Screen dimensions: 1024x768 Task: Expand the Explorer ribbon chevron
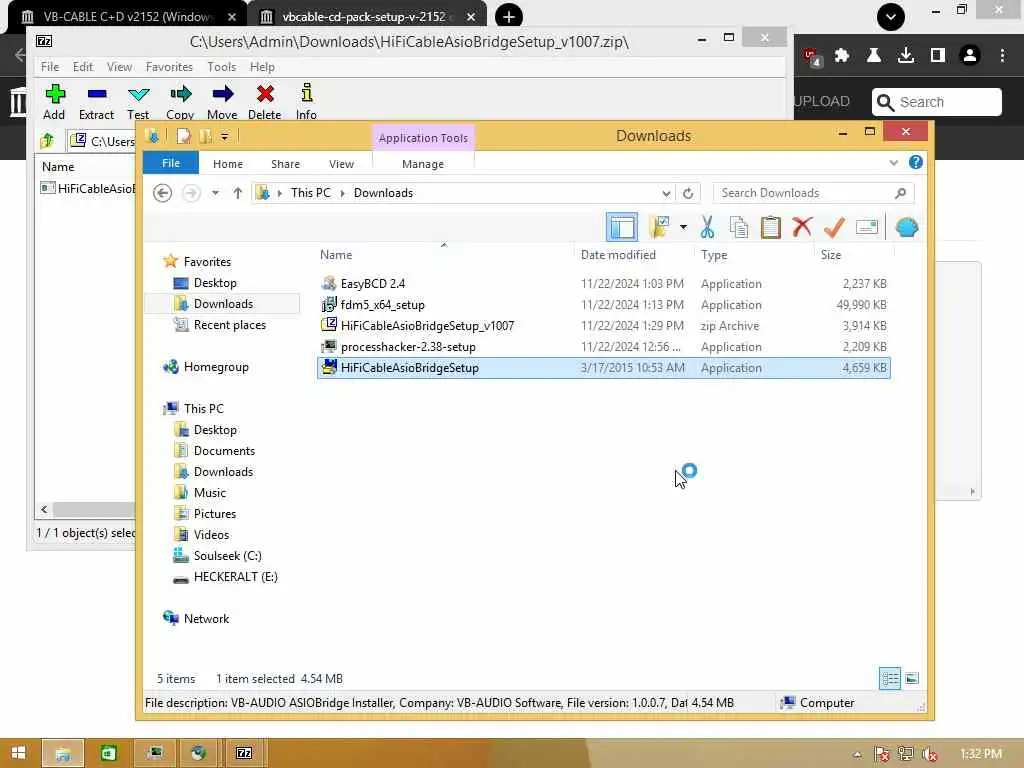click(893, 163)
